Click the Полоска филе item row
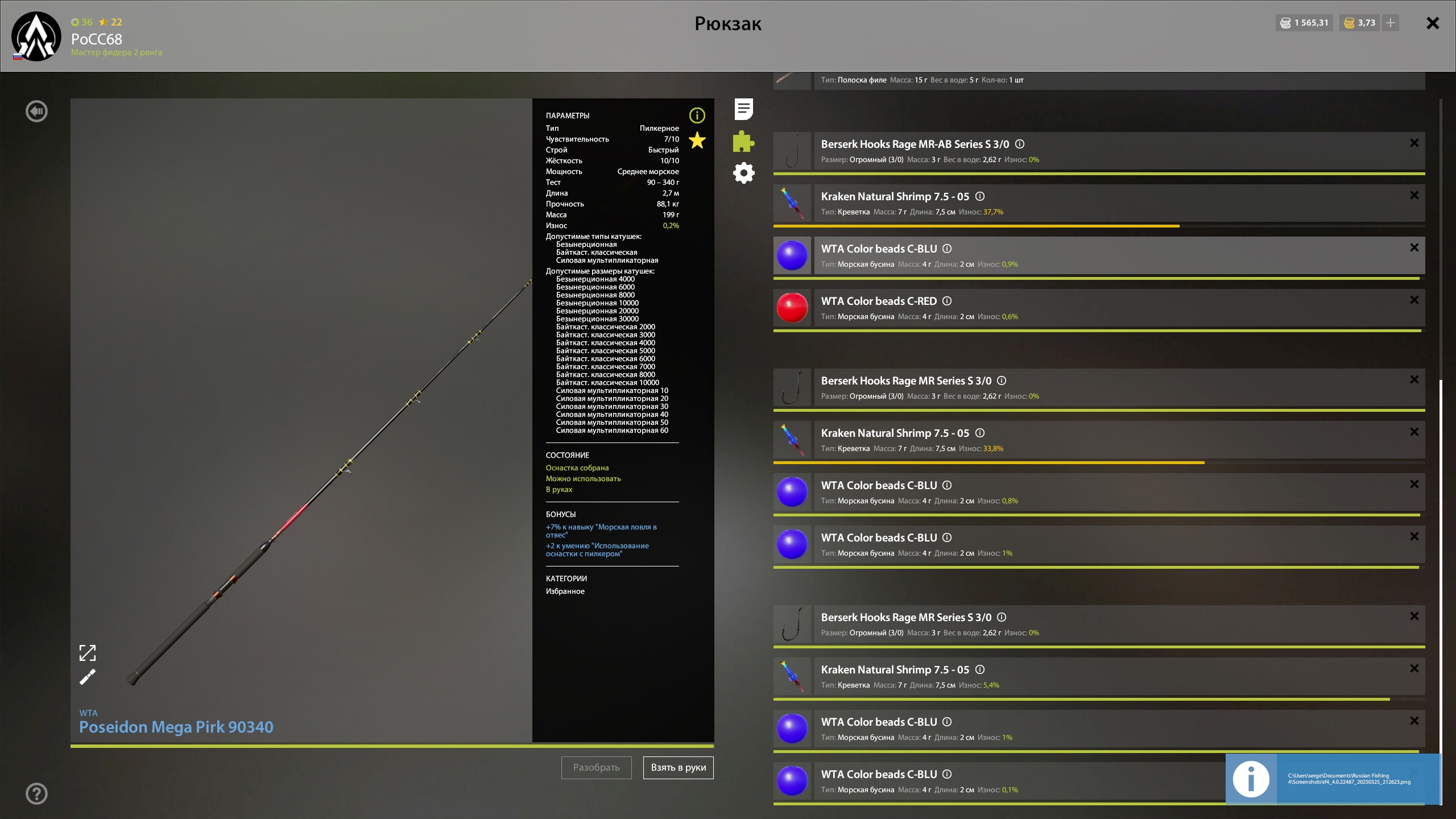Viewport: 1456px width, 819px height. [x=1099, y=80]
